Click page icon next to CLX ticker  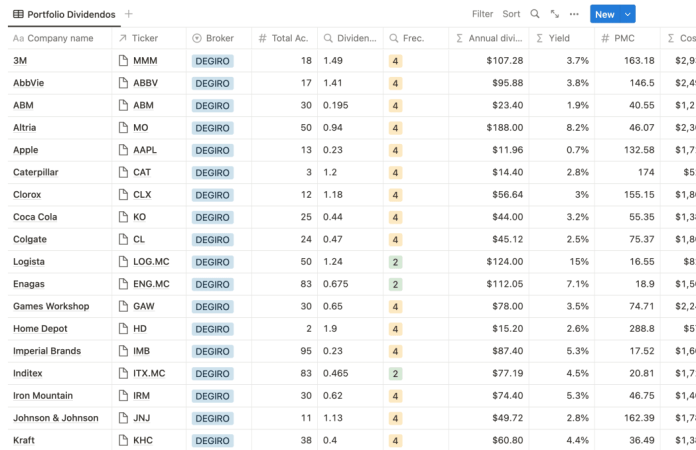click(123, 195)
